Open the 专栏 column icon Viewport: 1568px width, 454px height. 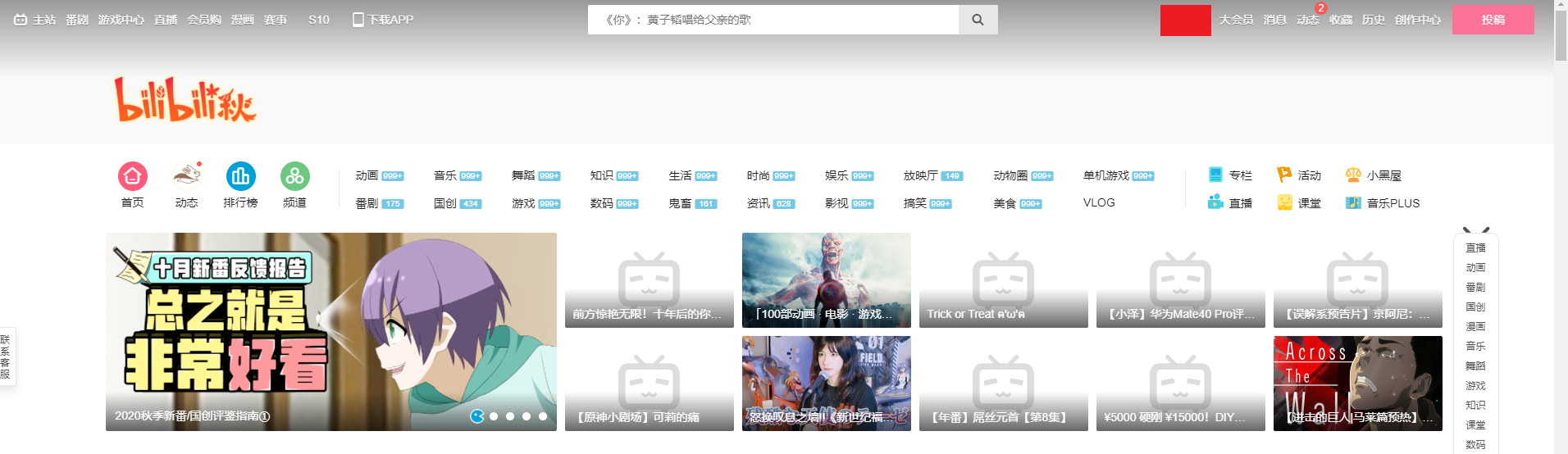[1216, 175]
